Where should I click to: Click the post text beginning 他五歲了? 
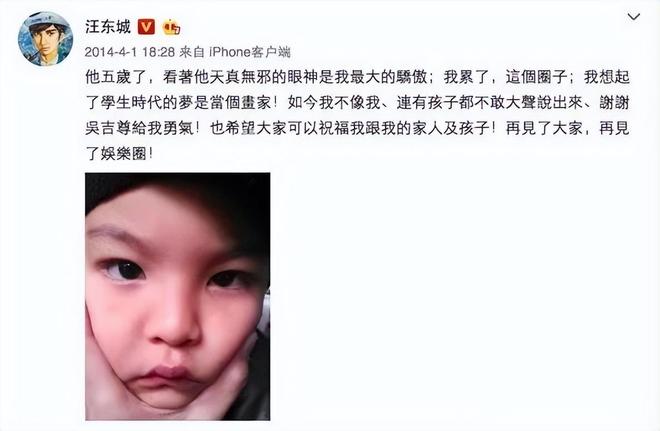tap(357, 115)
